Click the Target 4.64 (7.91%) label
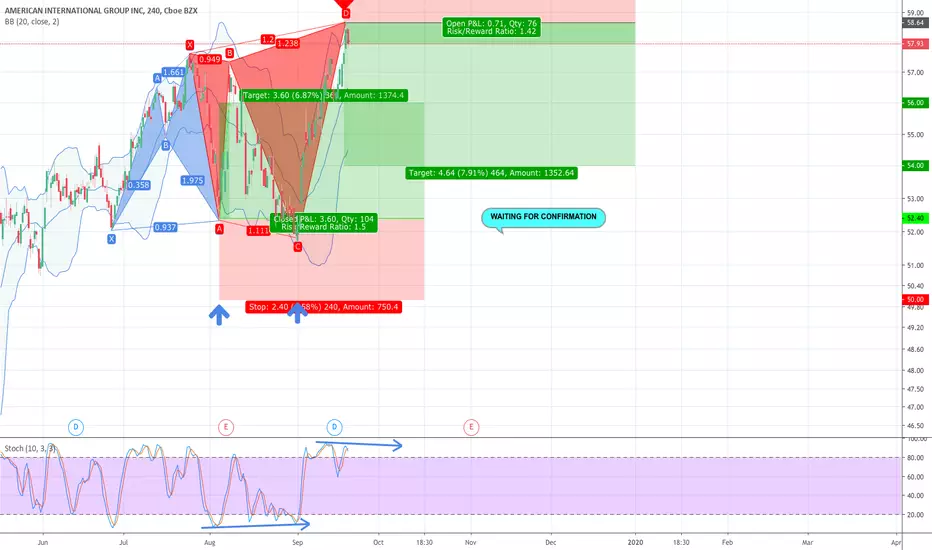This screenshot has height=550, width=932. click(x=492, y=173)
